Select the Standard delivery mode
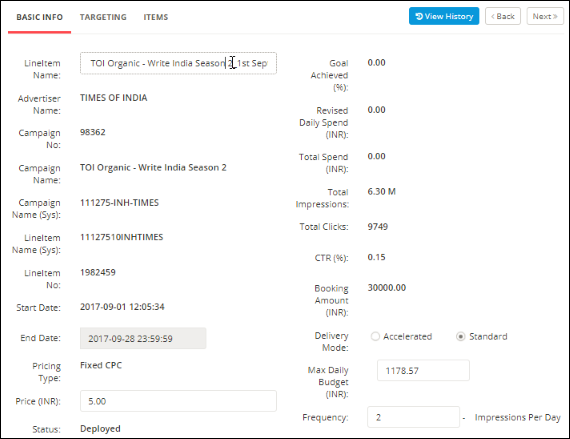Screen dimensions: 570x439 click(460, 337)
